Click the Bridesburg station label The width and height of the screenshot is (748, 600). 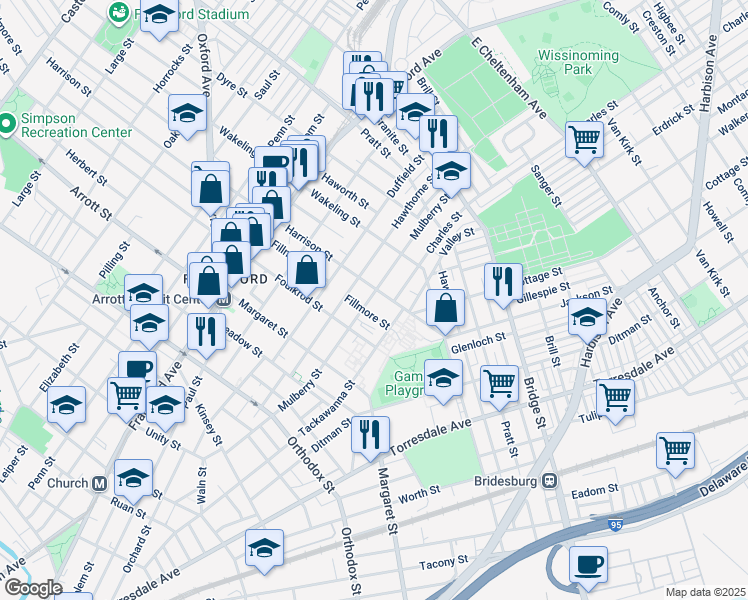pos(505,481)
